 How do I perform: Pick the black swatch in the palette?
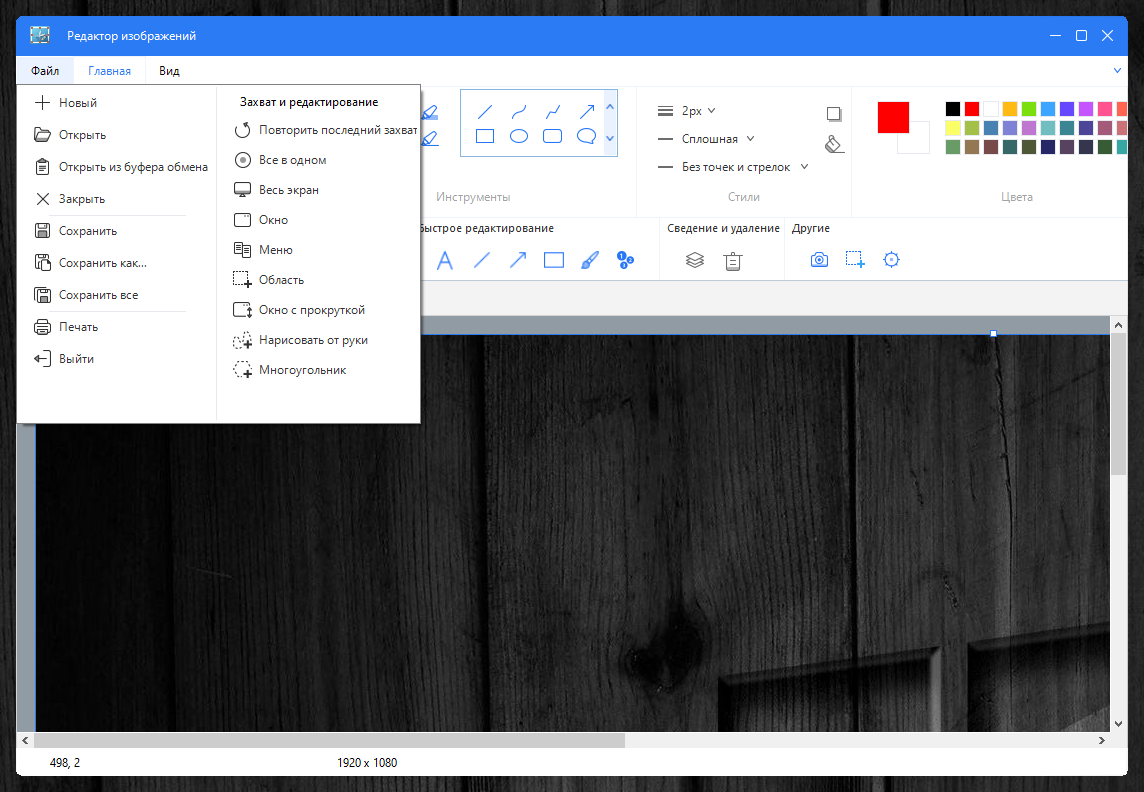pyautogui.click(x=953, y=109)
